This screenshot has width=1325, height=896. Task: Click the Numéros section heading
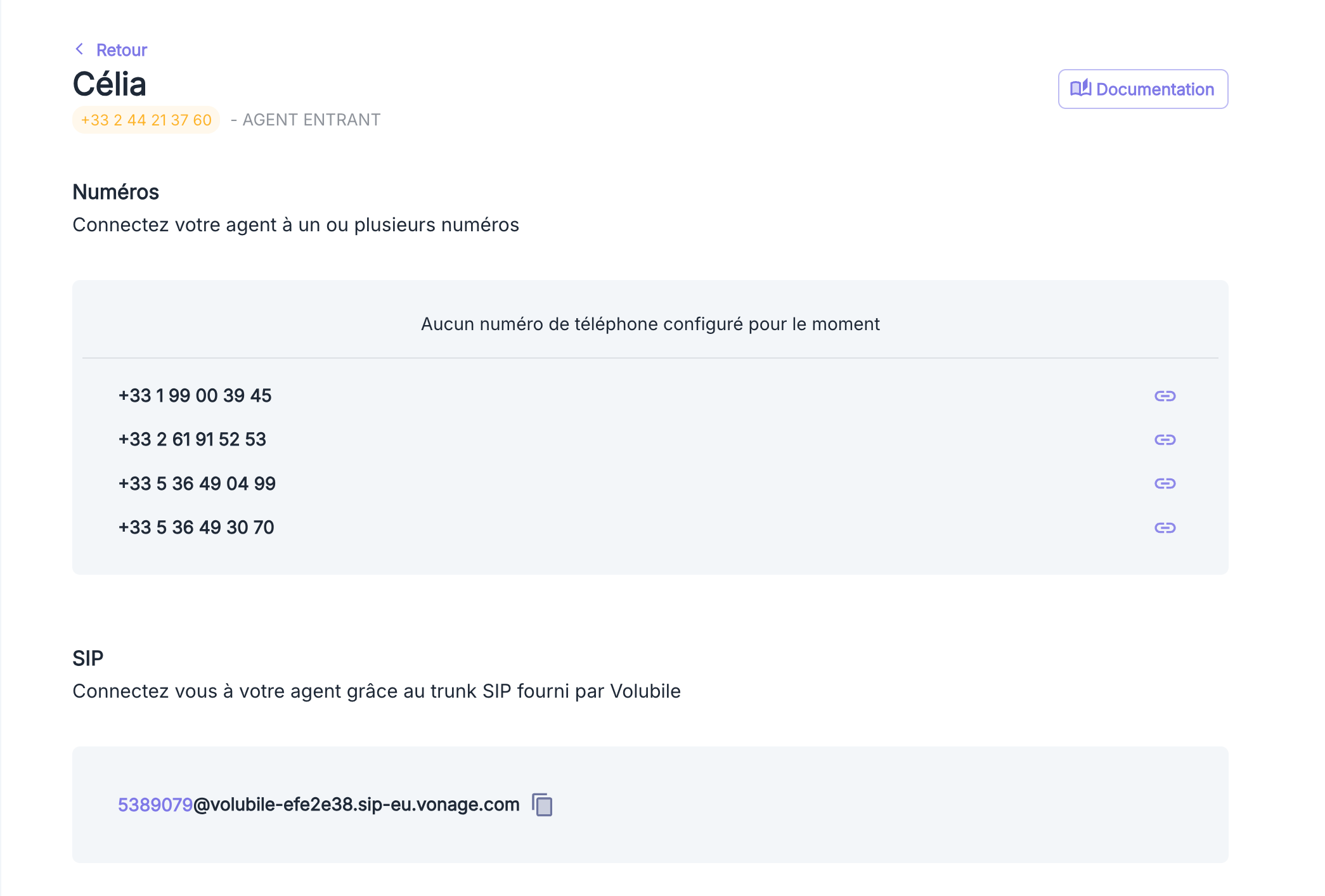tap(115, 192)
